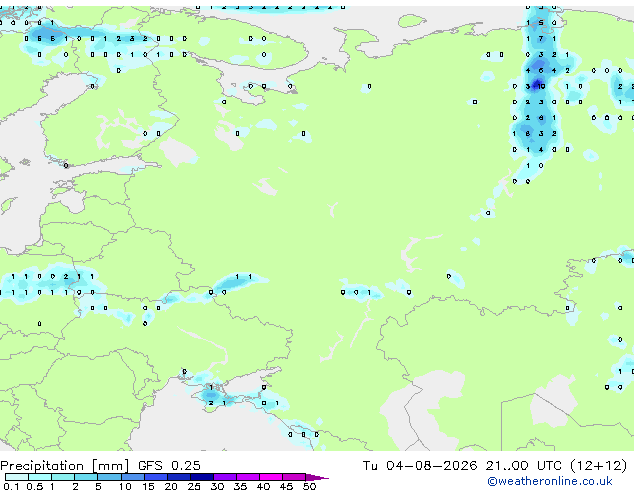Click the 45–50 mm legend color swatch
This screenshot has height=490, width=634.
[294, 477]
